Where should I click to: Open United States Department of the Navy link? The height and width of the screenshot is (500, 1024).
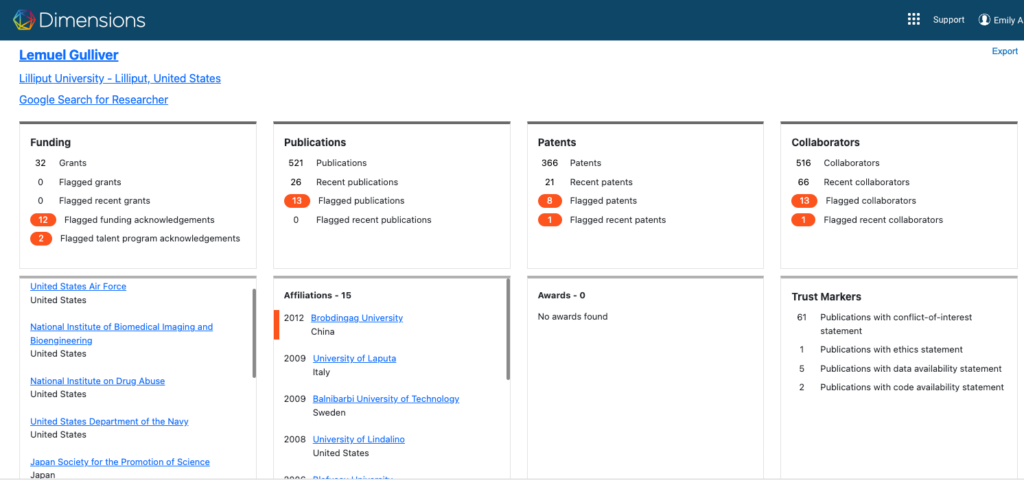[109, 421]
